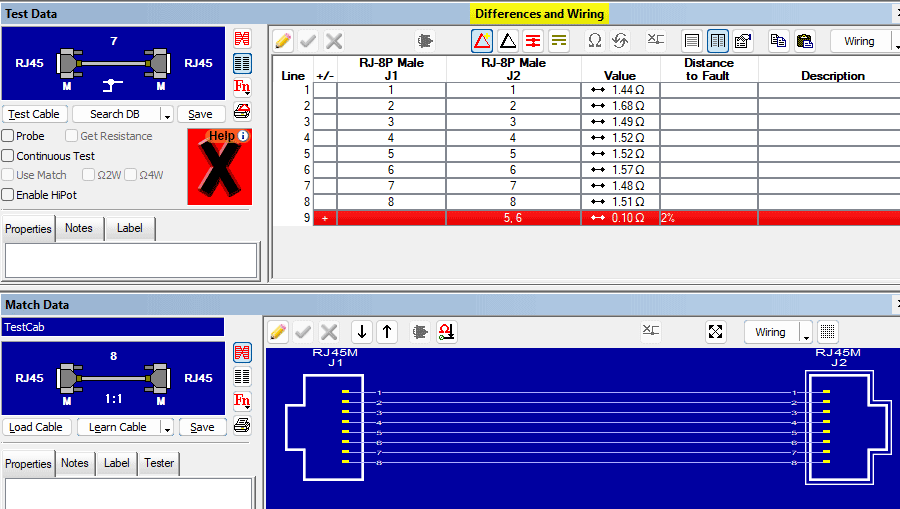Click the printer icon in Test Data panel

point(241,111)
